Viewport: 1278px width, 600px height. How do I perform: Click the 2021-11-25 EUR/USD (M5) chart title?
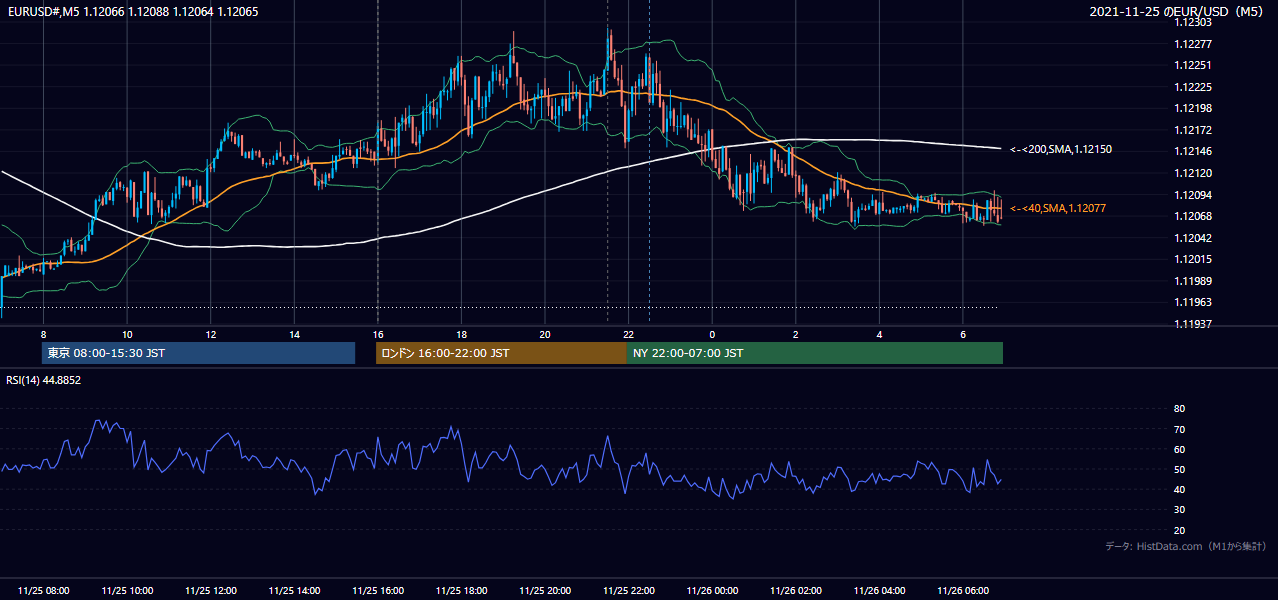[x=1177, y=11]
